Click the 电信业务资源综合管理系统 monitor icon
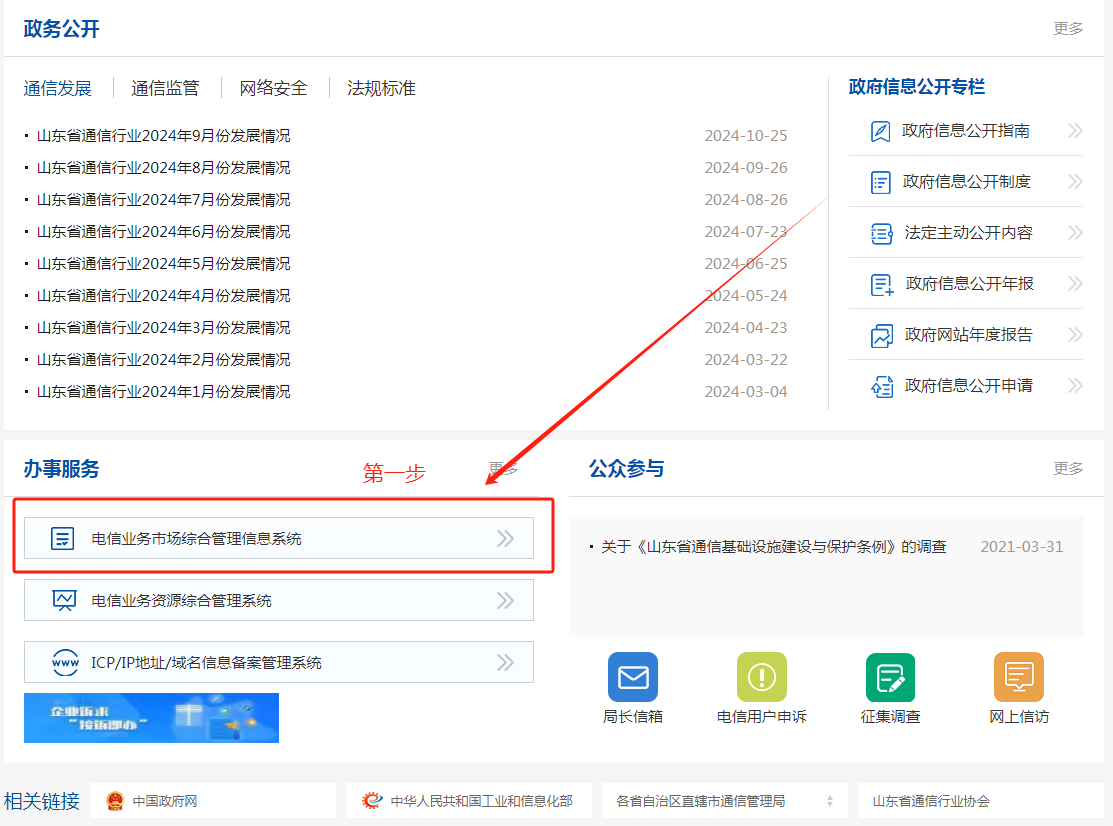1113x826 pixels. click(x=64, y=601)
